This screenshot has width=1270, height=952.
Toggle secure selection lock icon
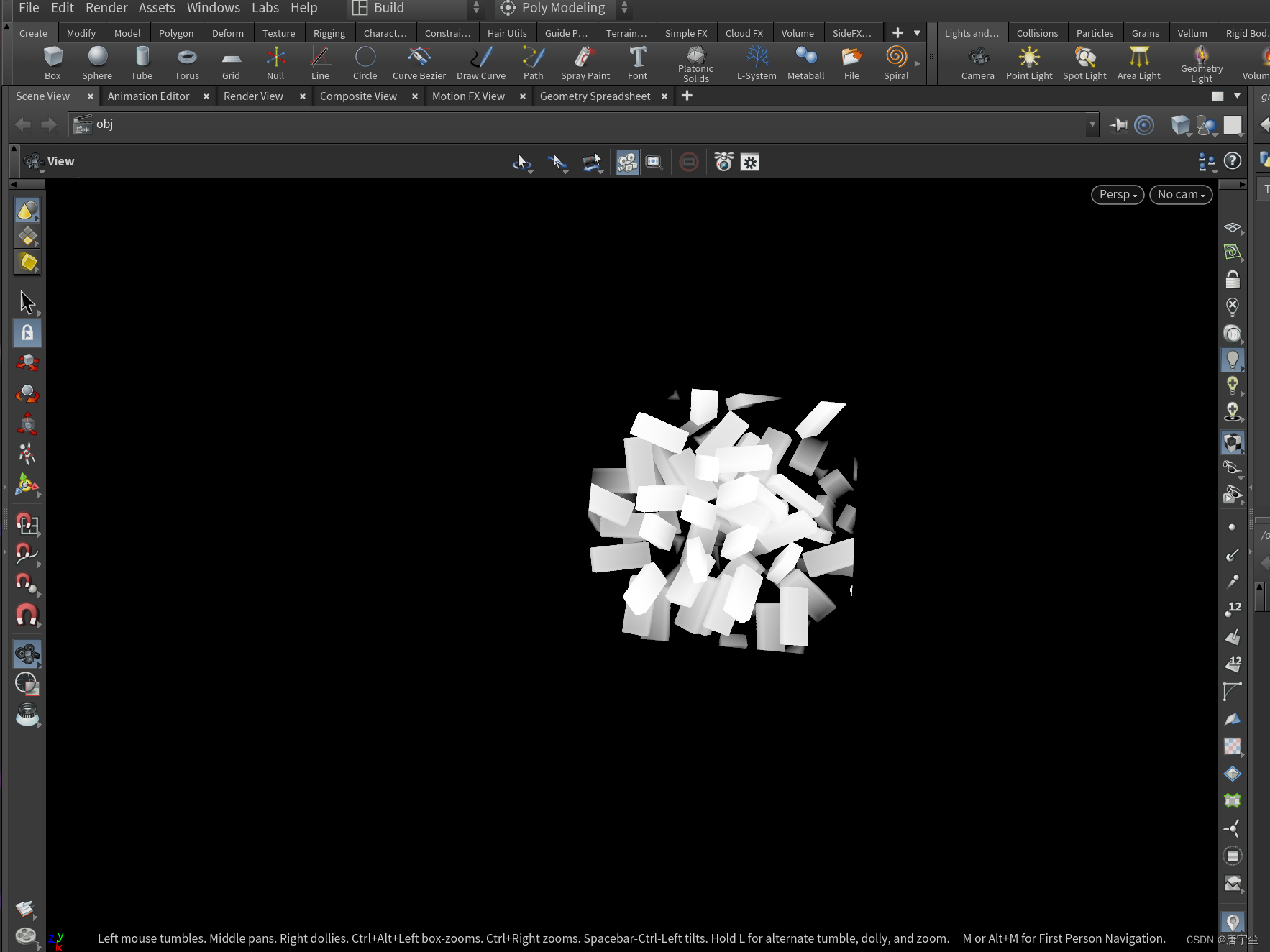(x=27, y=333)
